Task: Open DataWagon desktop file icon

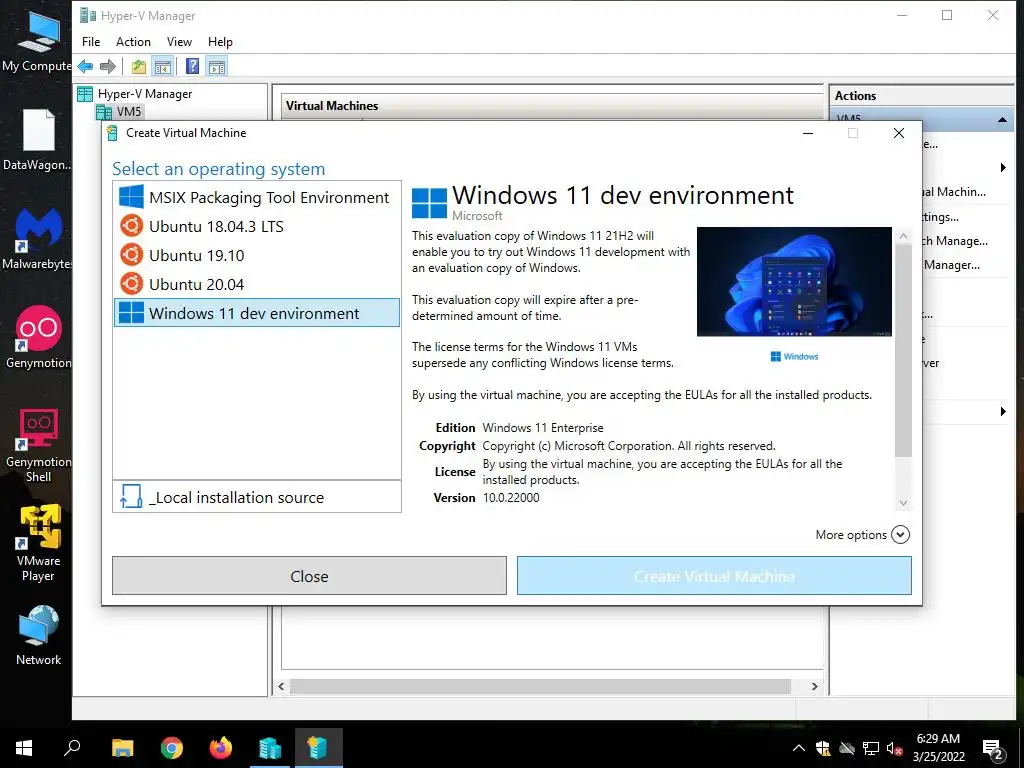Action: coord(37,139)
